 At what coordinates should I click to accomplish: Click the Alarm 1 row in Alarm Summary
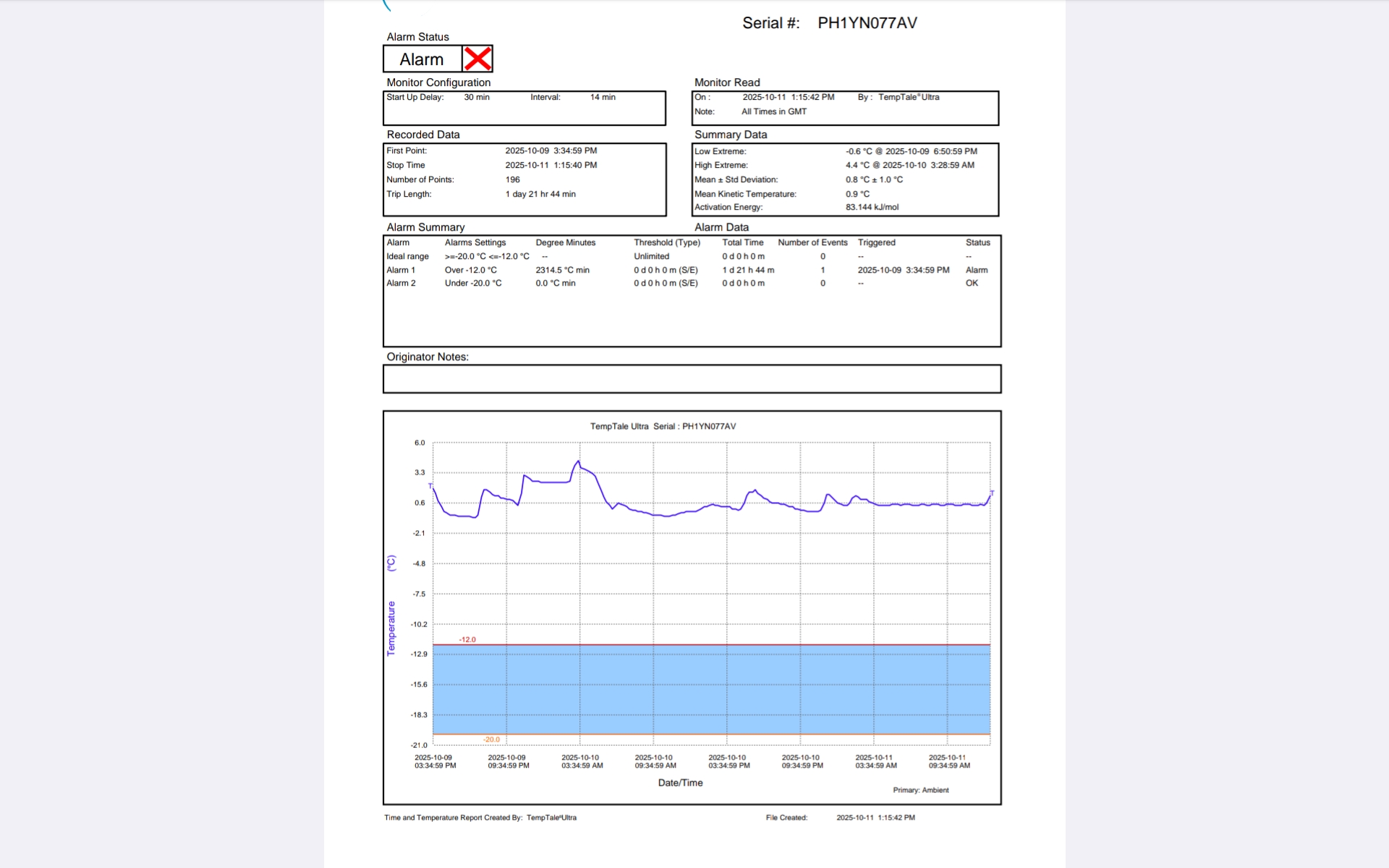(401, 270)
